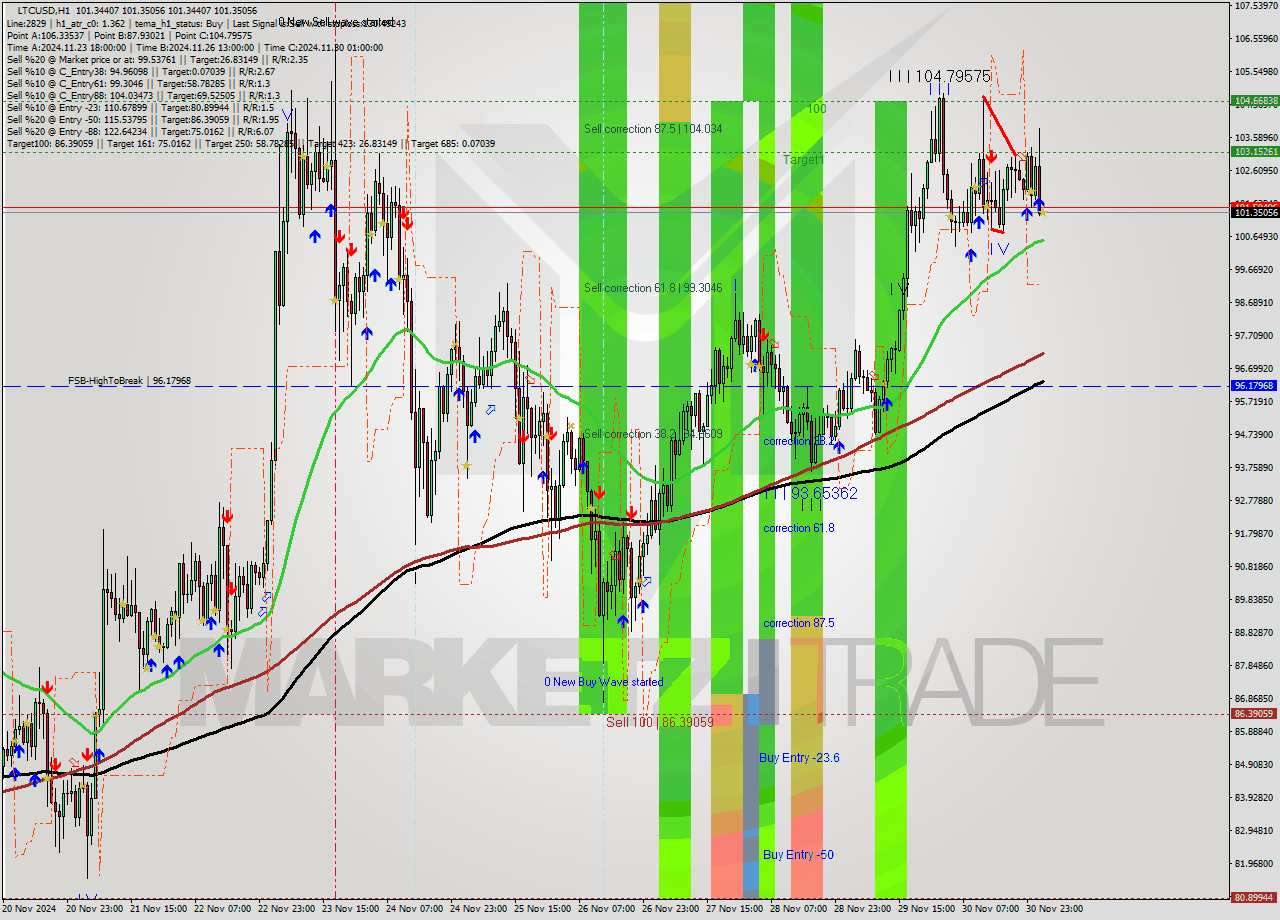
Task: Click 'Sell %10 @ Entry -23: 110.67899' row
Action: 140,107
